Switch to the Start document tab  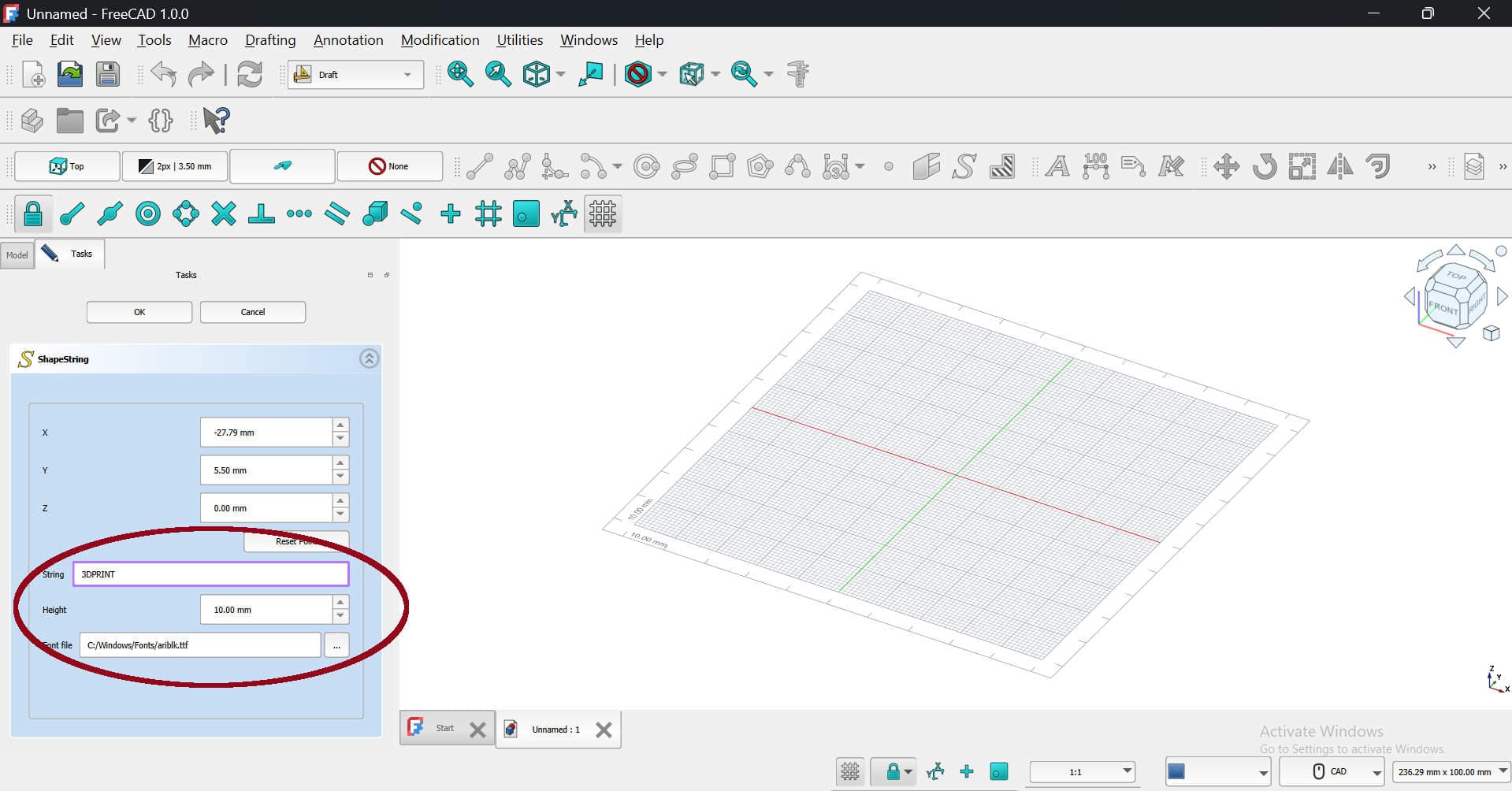pyautogui.click(x=447, y=729)
